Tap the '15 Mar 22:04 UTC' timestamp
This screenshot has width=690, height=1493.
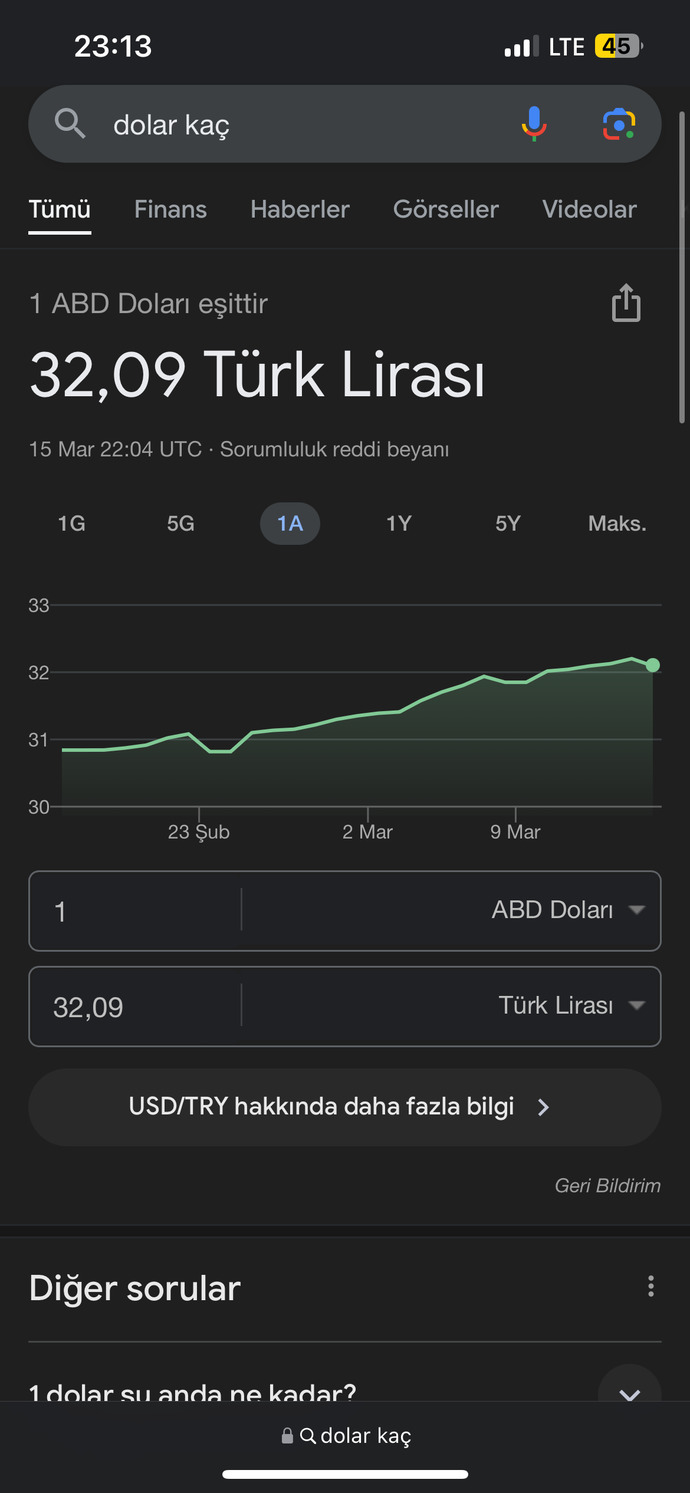tap(115, 449)
